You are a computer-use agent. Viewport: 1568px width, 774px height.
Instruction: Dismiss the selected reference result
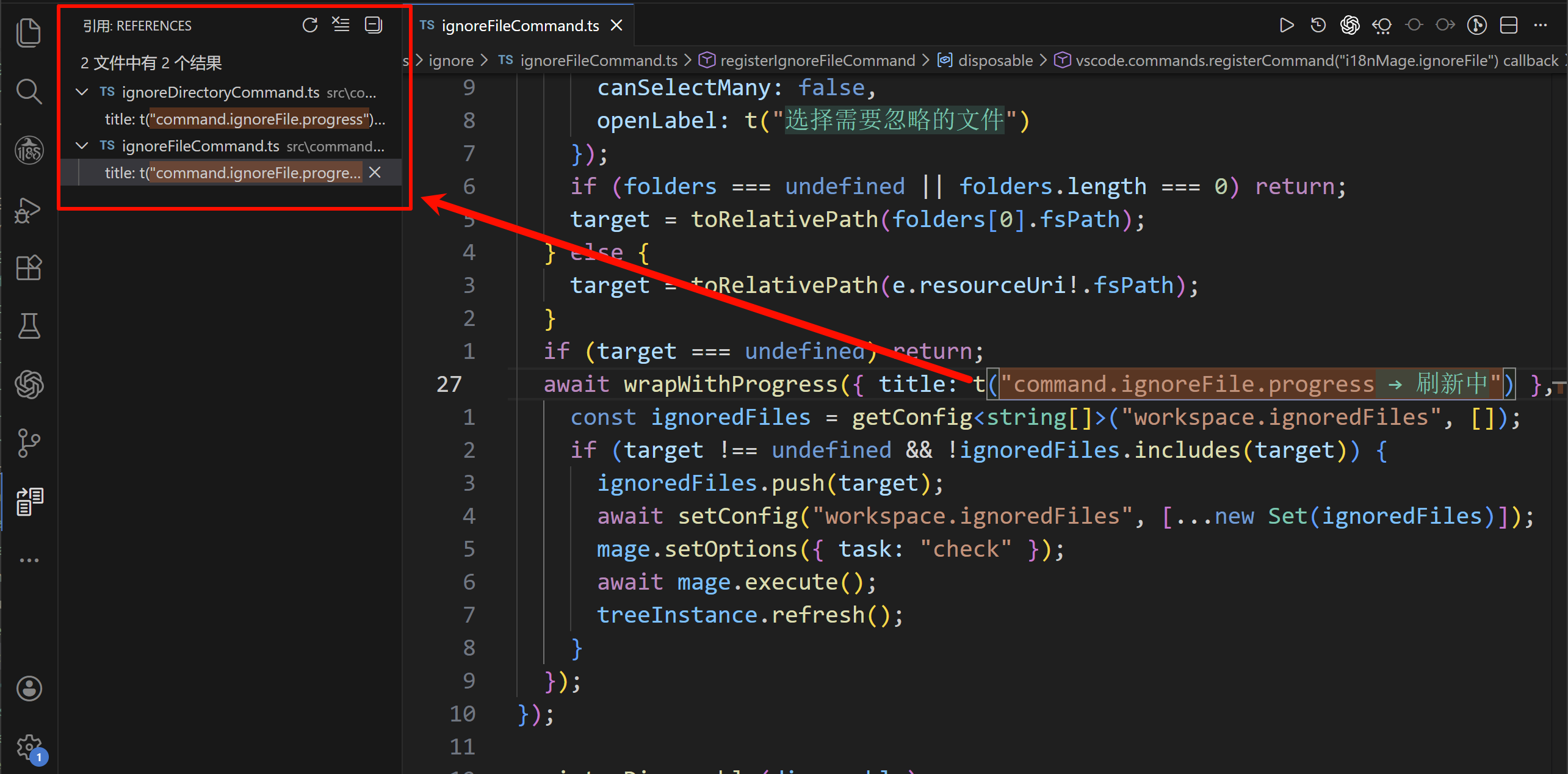375,173
